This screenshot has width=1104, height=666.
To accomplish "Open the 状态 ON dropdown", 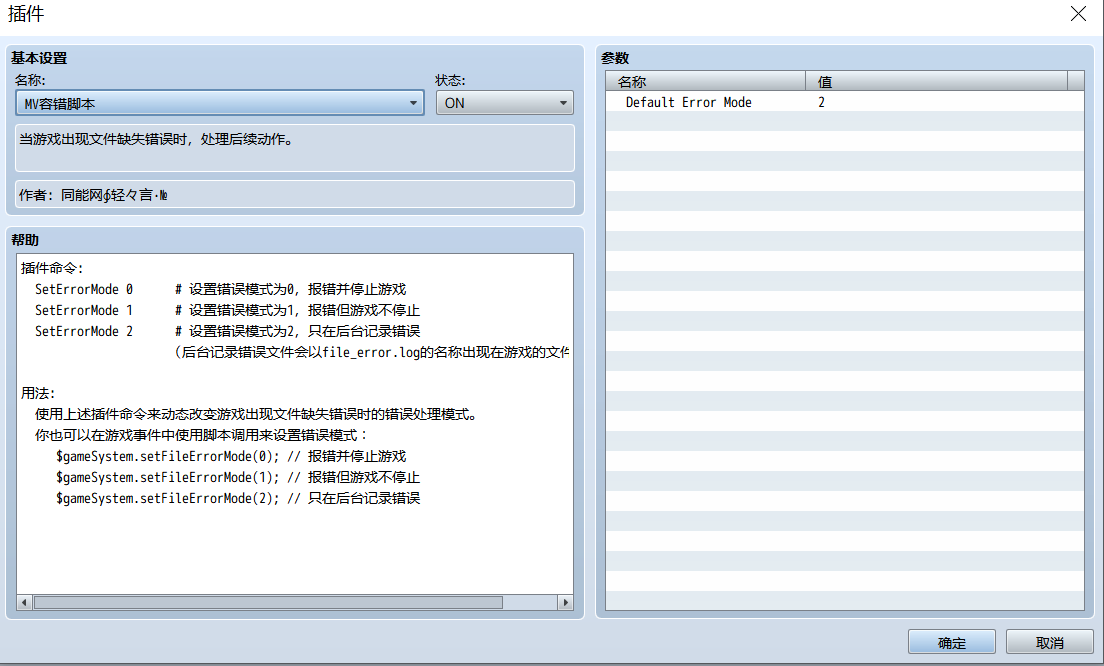I will [x=504, y=103].
